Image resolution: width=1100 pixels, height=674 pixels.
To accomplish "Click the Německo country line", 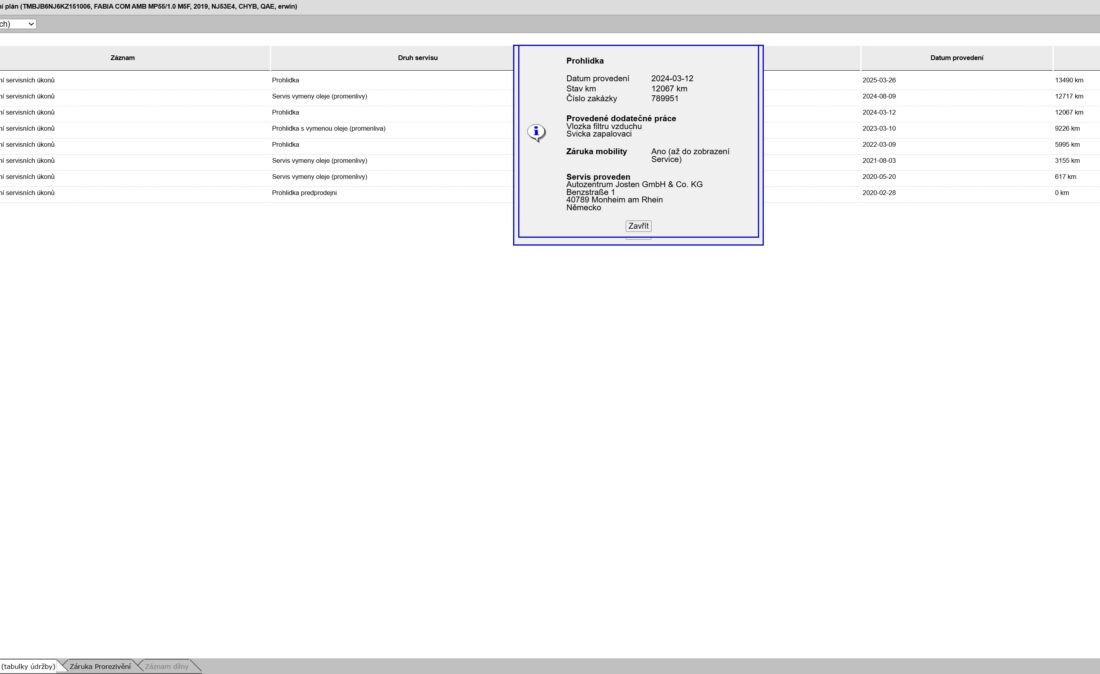I will [584, 208].
